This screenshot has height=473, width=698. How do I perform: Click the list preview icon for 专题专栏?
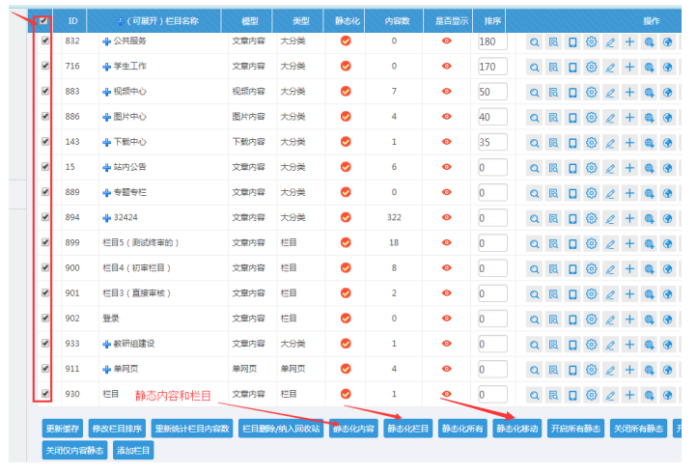553,192
